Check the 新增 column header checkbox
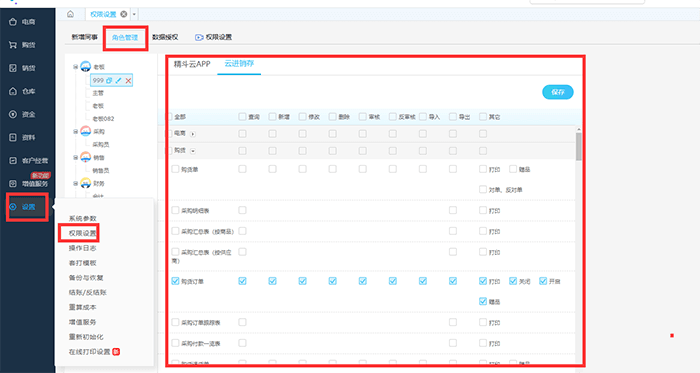This screenshot has height=373, width=700. pos(272,116)
